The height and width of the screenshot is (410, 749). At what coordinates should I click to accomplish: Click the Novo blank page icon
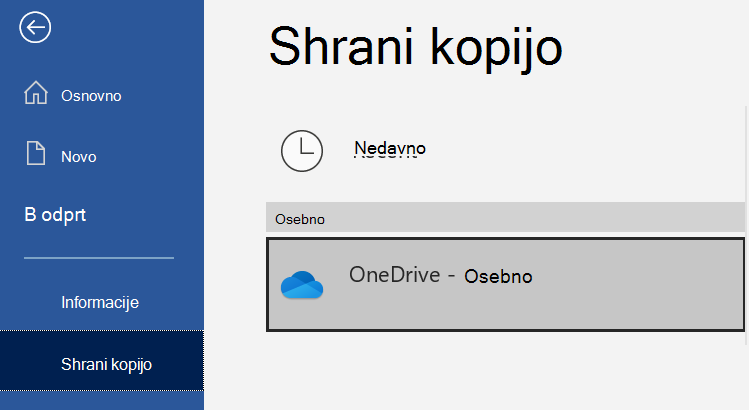[36, 153]
